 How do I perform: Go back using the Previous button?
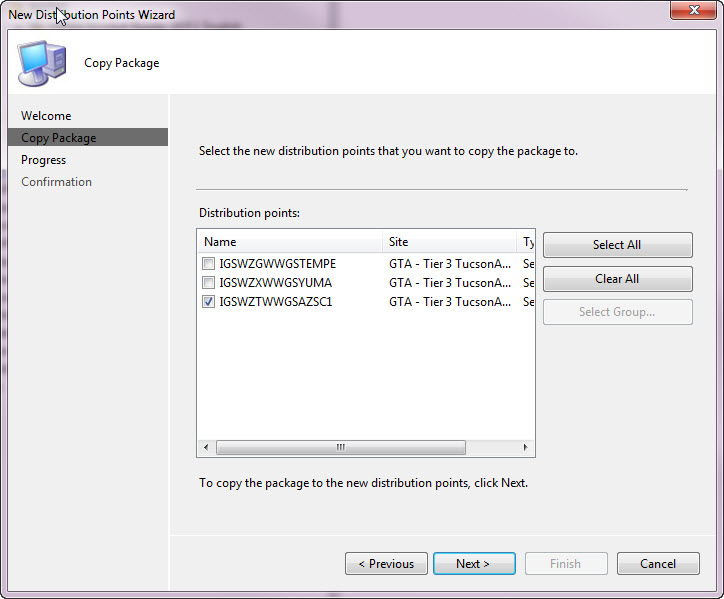point(386,564)
